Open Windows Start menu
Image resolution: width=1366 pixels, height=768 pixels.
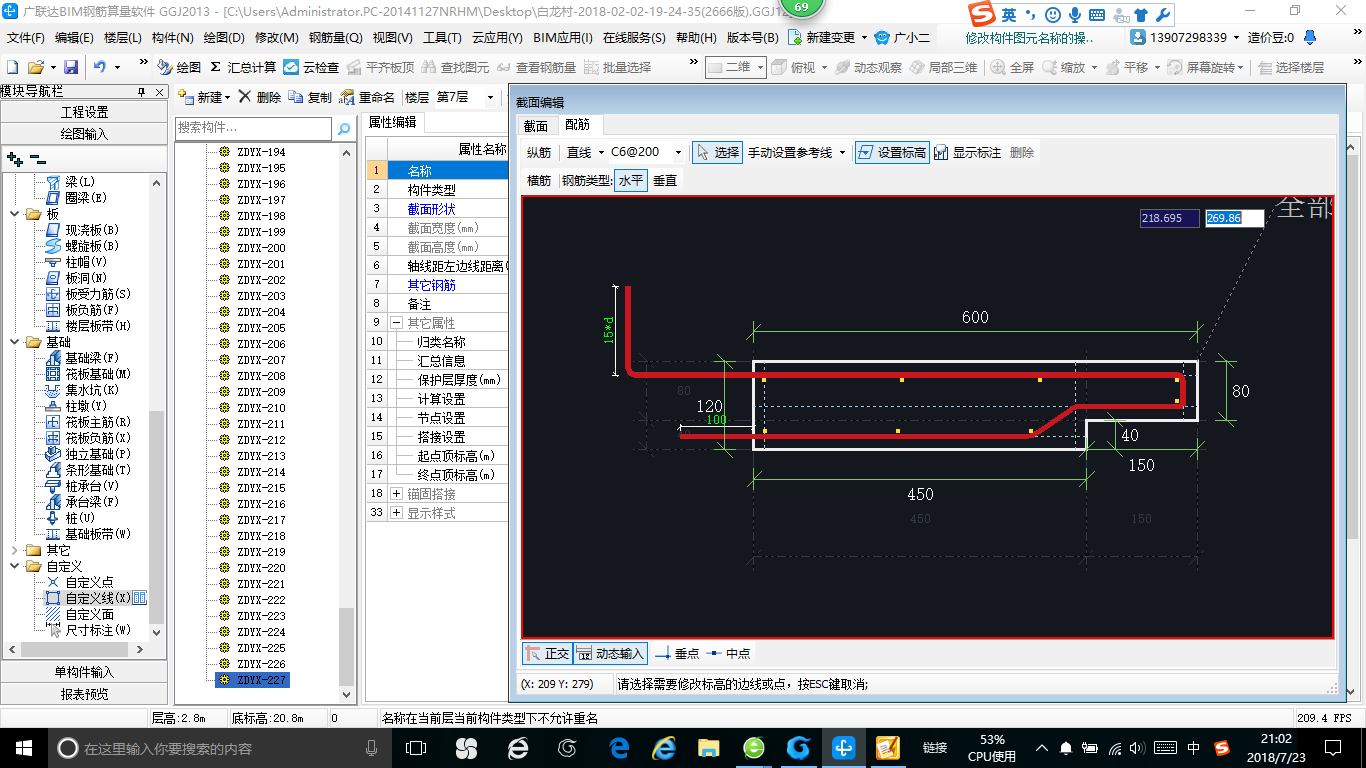click(x=23, y=748)
